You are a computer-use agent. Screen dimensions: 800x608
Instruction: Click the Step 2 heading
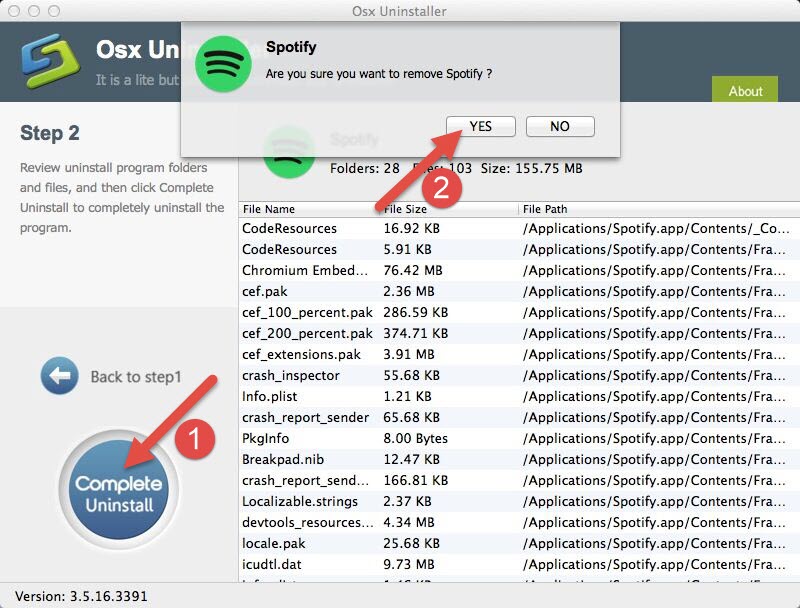(50, 133)
